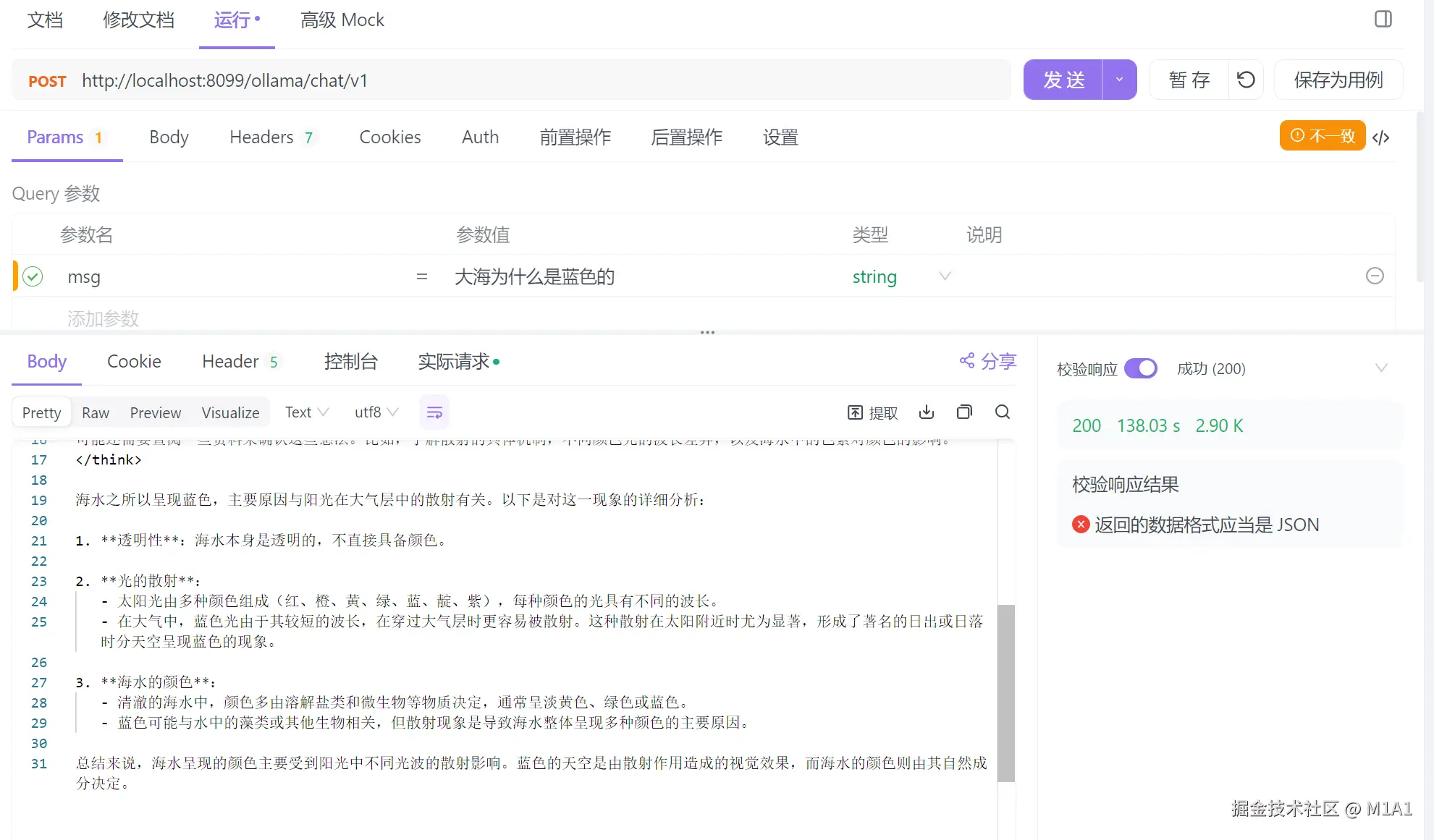
Task: Open the code generation icon
Action: tap(1380, 137)
